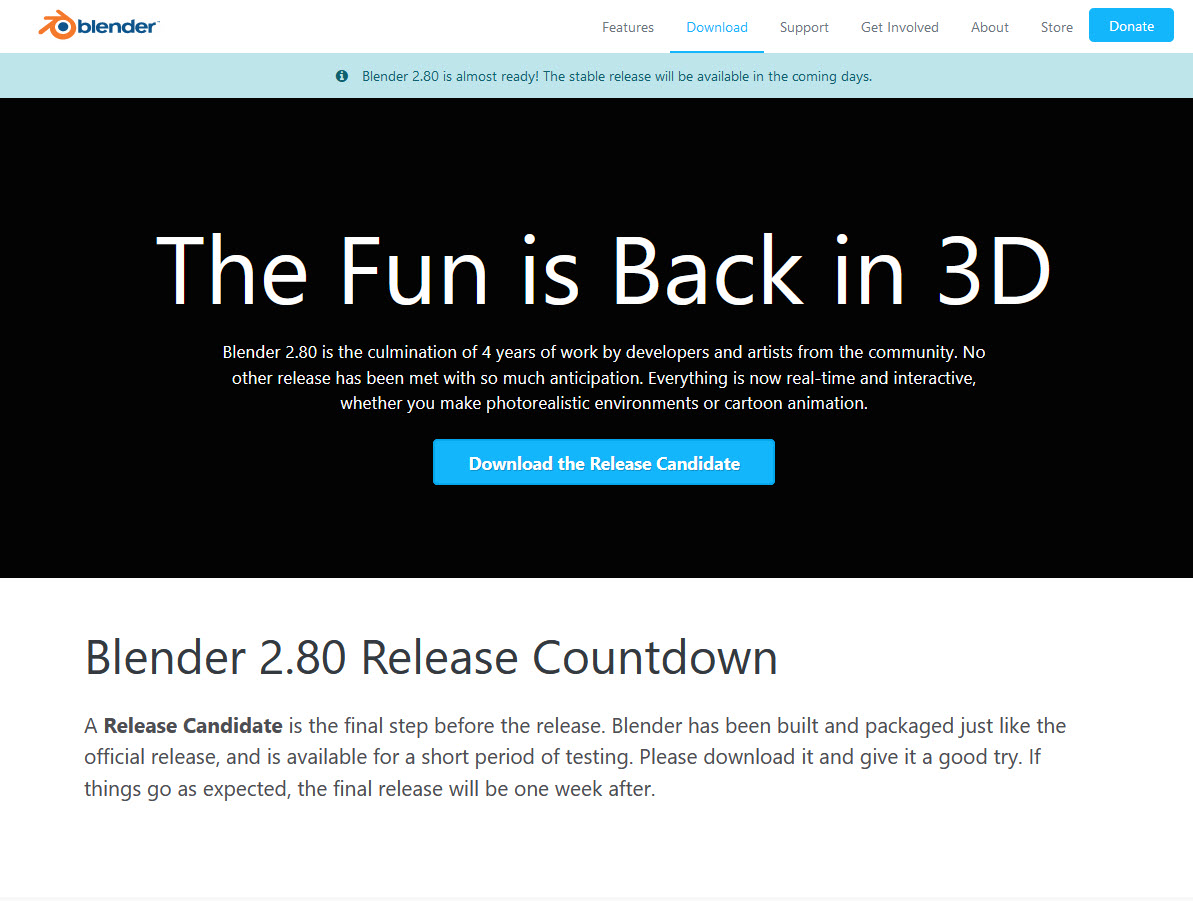Click the 'Blender 2.80 is almost ready!' banner text
Viewport: 1193px width, 901px height.
pos(617,76)
